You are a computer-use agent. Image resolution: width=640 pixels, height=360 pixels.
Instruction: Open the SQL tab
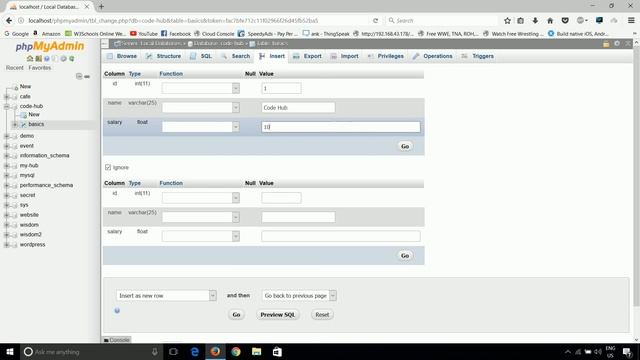coord(201,56)
